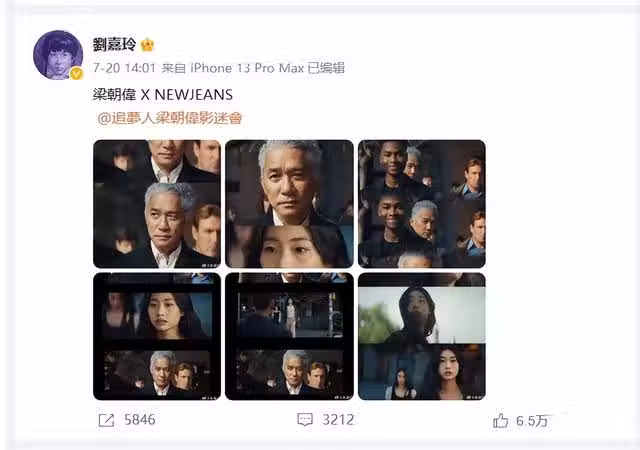Open bottom right thumbnail with hooded figure
Viewport: 640px width, 450px height.
click(x=422, y=336)
